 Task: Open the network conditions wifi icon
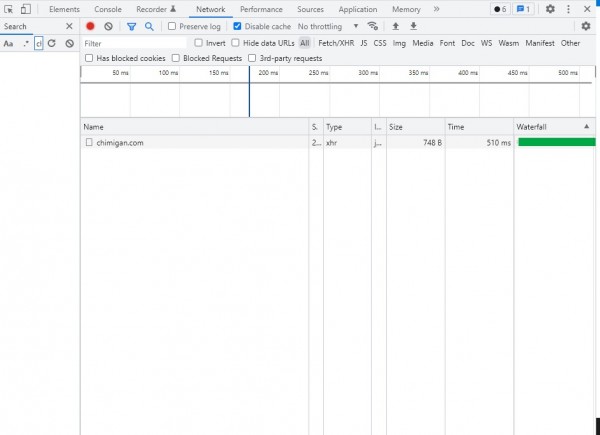pyautogui.click(x=373, y=26)
